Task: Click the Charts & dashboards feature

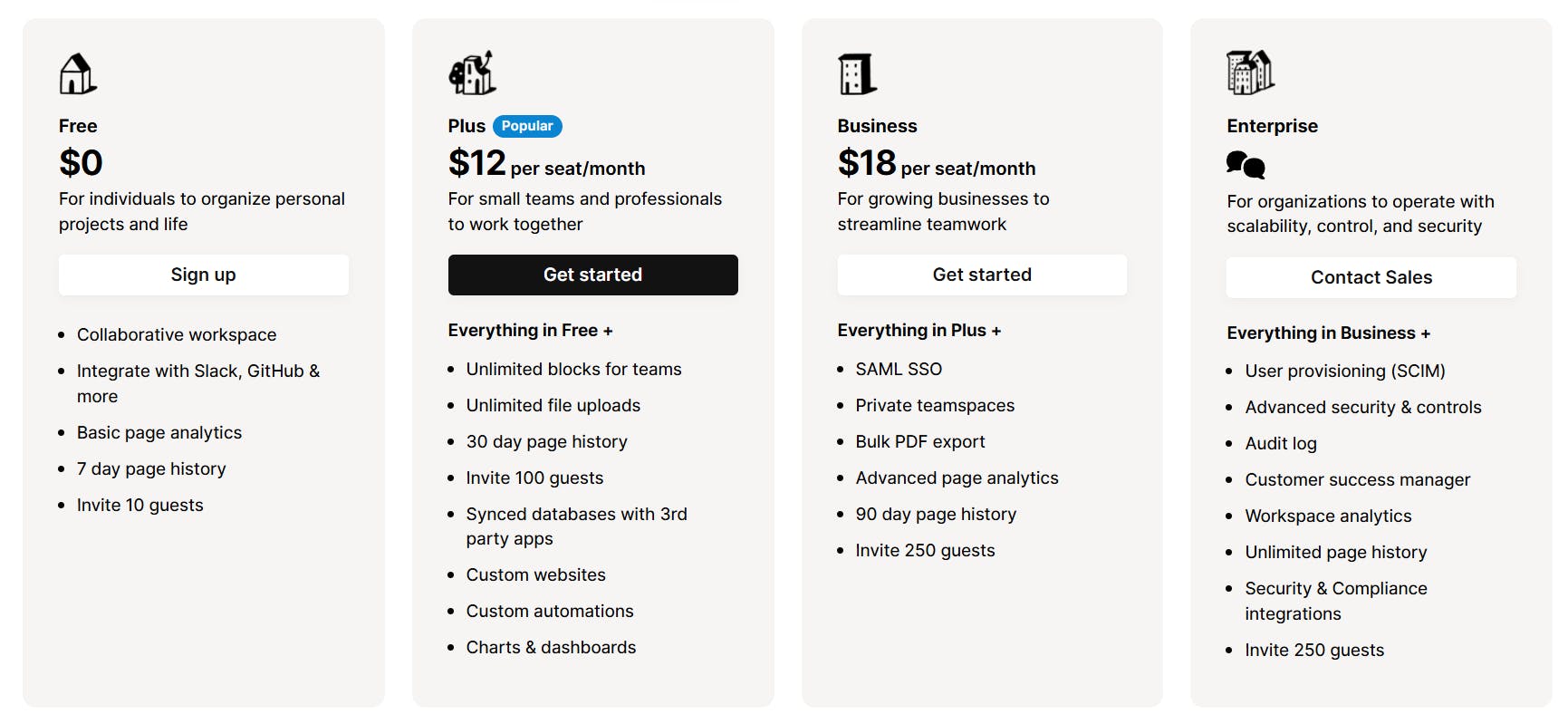Action: point(551,647)
